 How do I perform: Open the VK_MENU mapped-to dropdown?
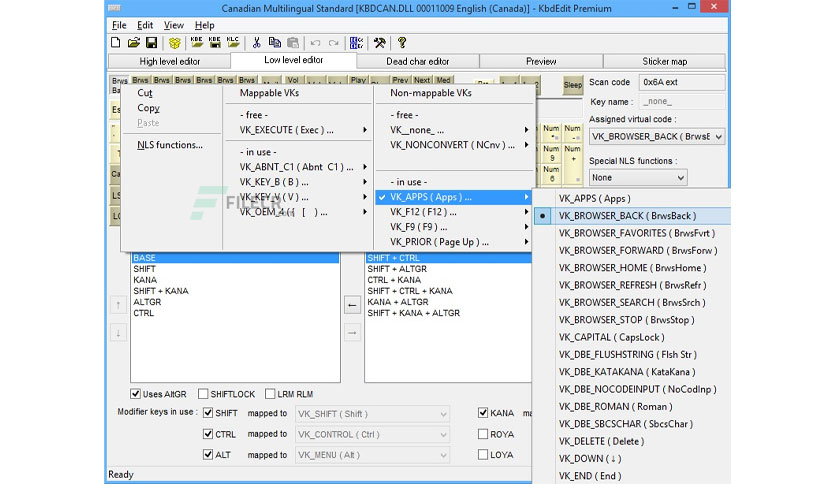point(372,455)
